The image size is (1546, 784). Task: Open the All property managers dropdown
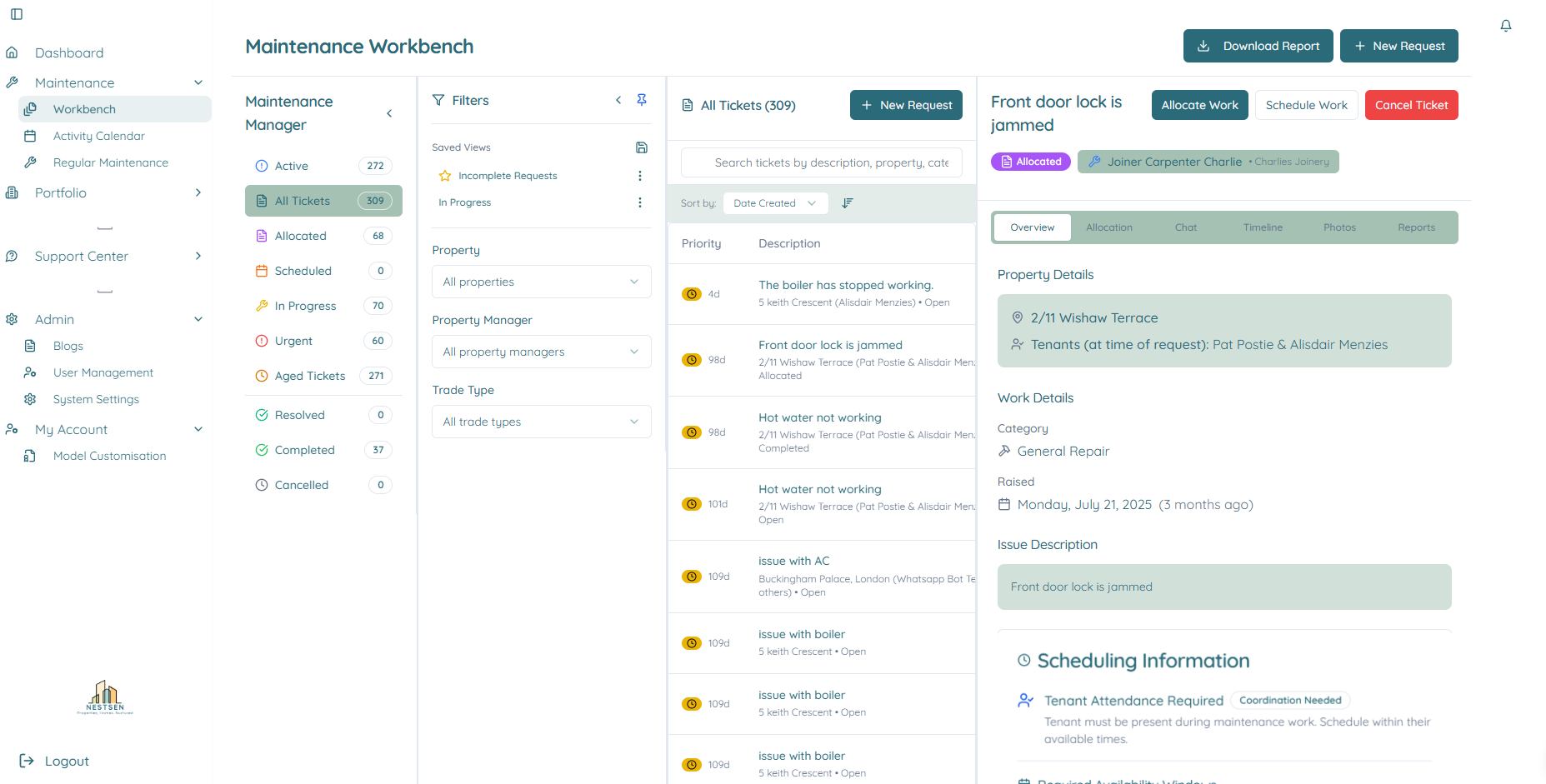(541, 352)
